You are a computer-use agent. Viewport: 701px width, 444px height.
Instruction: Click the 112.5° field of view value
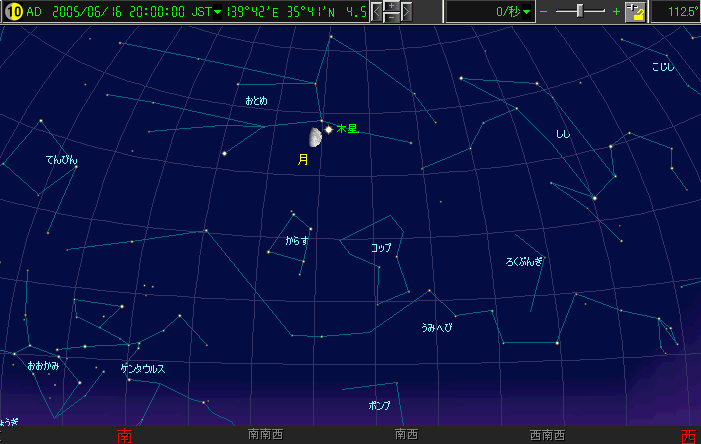(x=675, y=12)
